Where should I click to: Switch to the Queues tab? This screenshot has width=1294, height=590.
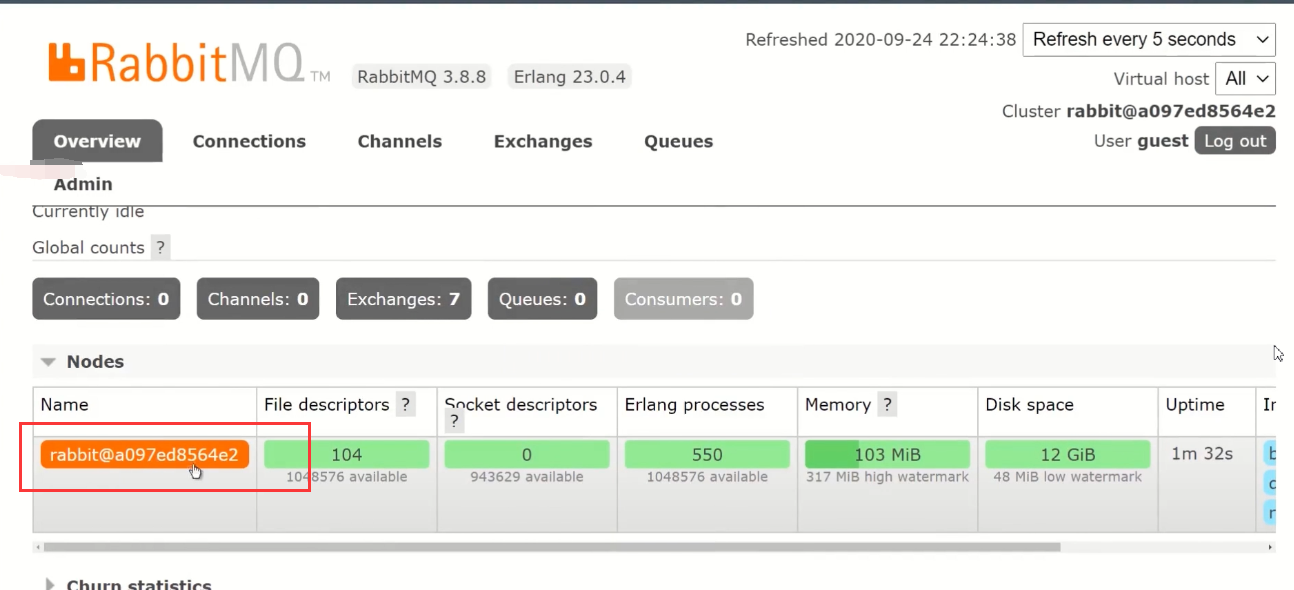tap(678, 141)
